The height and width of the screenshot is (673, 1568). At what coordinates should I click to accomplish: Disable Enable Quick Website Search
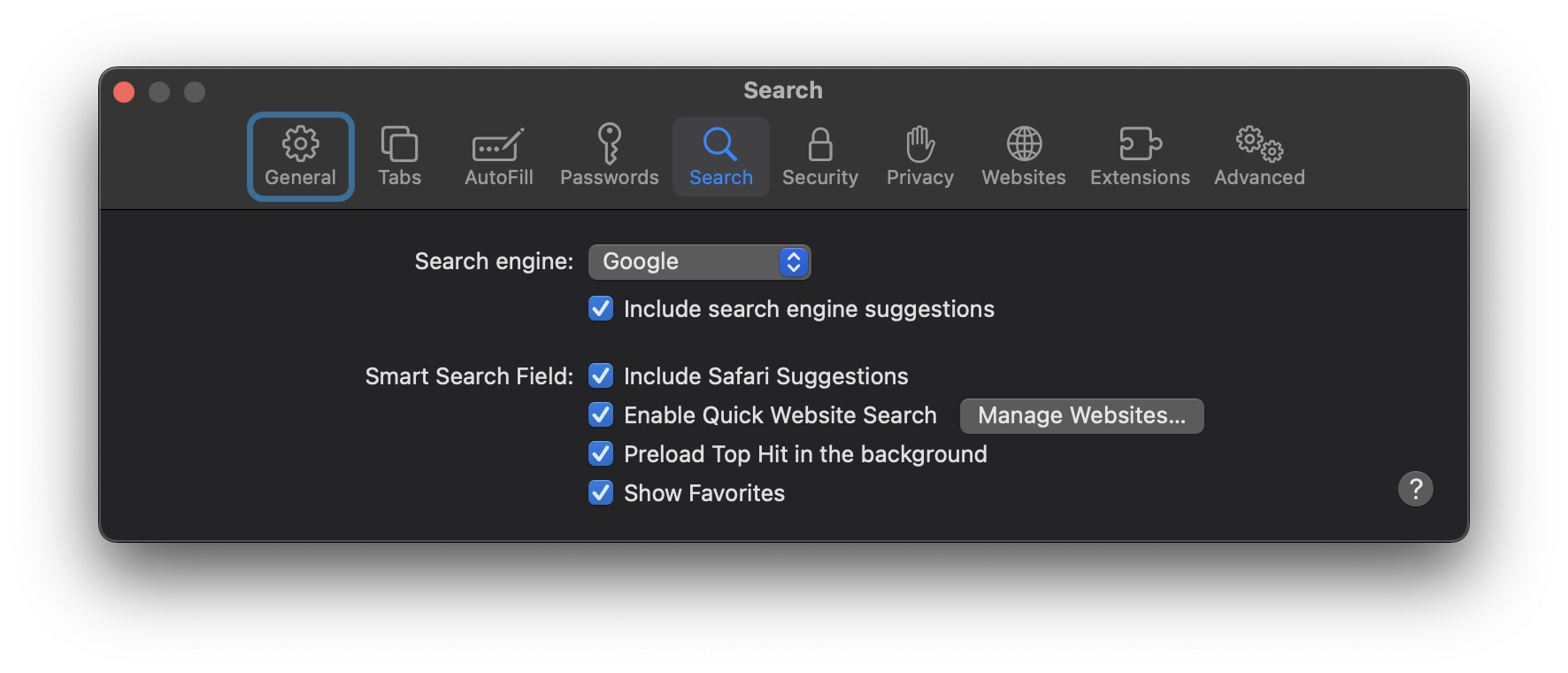(601, 414)
